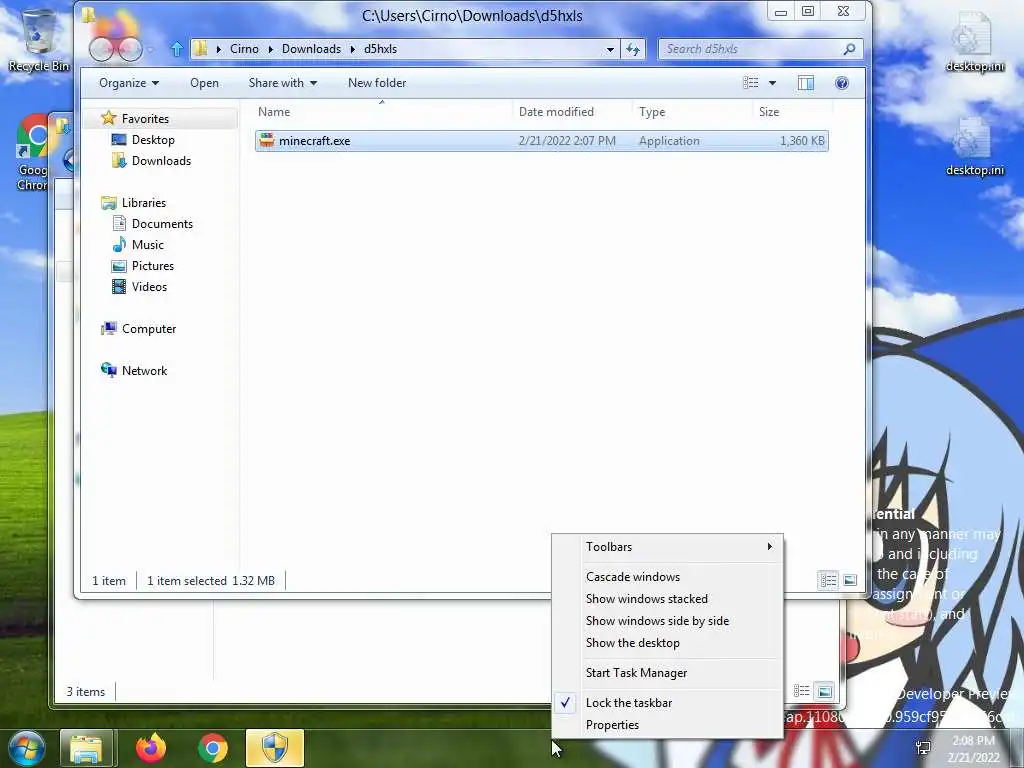Screen dimensions: 1024x768
Task: Navigate to Cirno in address bar
Action: point(244,49)
